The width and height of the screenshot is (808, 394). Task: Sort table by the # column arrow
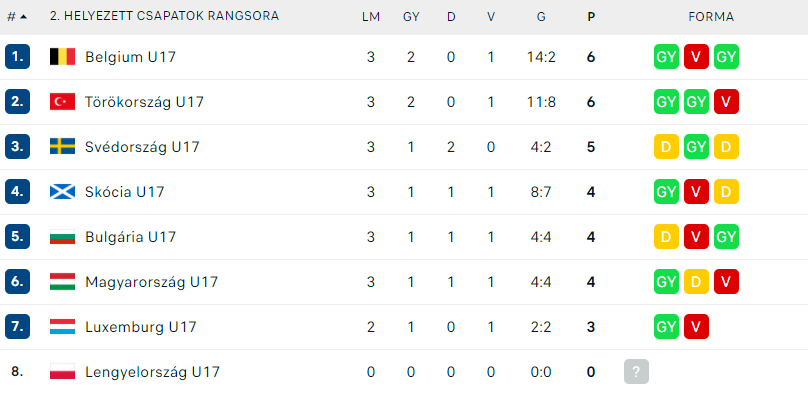23,17
